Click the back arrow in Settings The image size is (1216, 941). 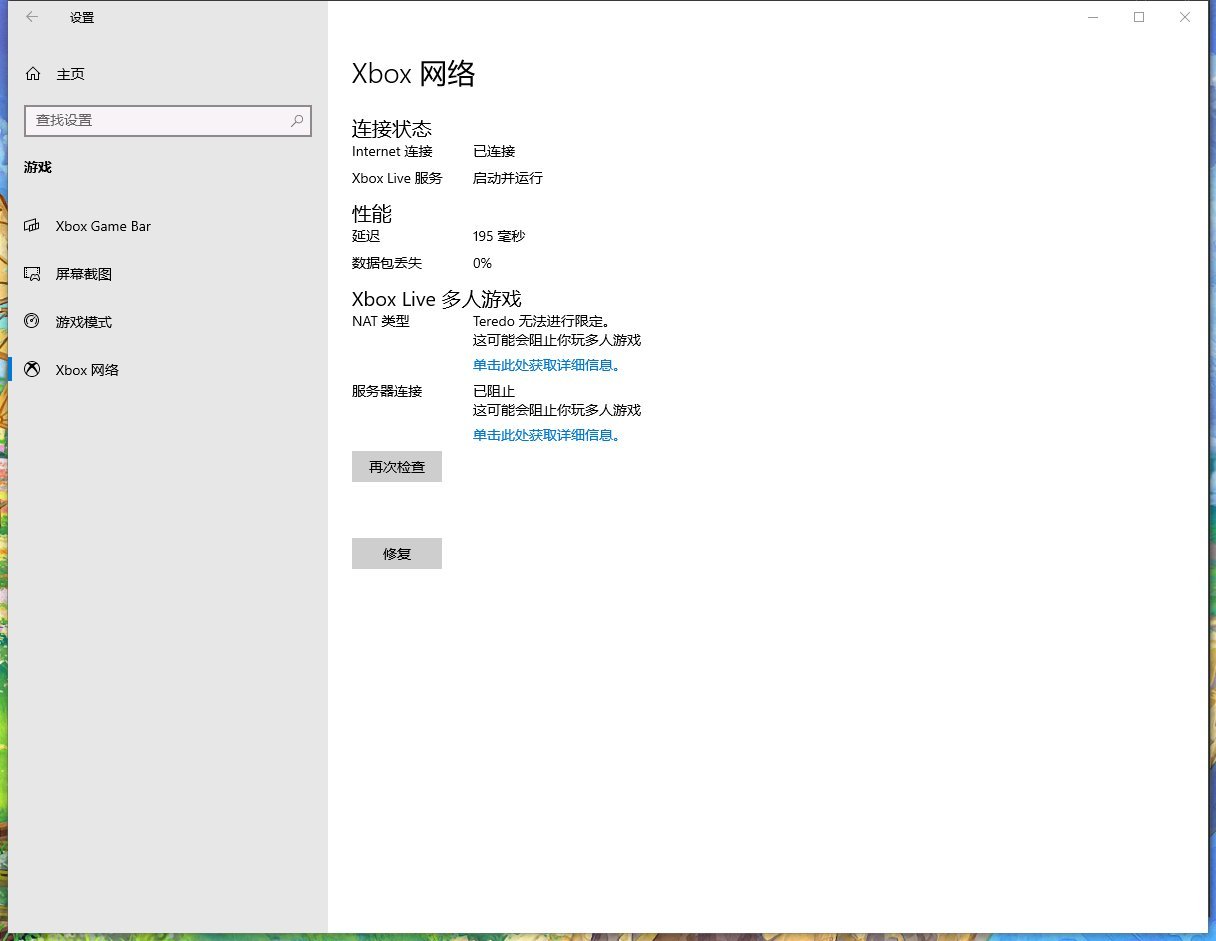(32, 17)
